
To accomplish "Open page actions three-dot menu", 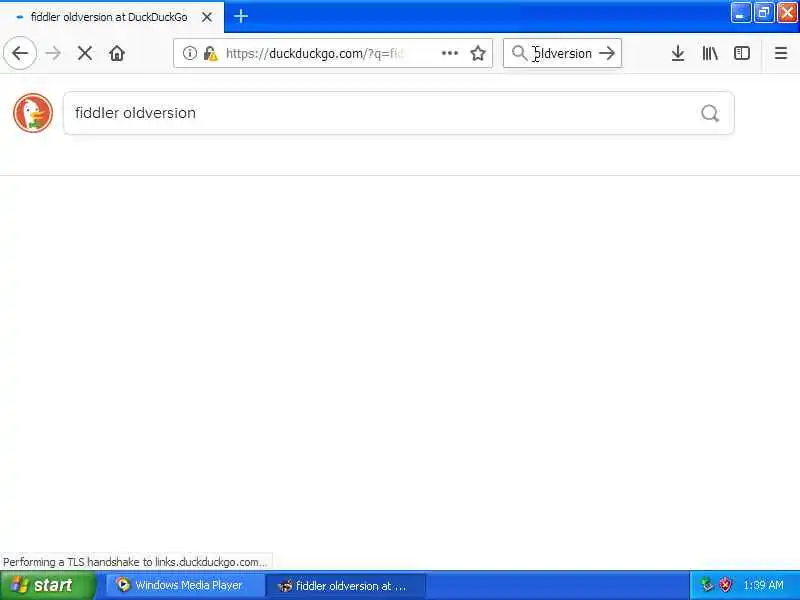I will tap(449, 53).
